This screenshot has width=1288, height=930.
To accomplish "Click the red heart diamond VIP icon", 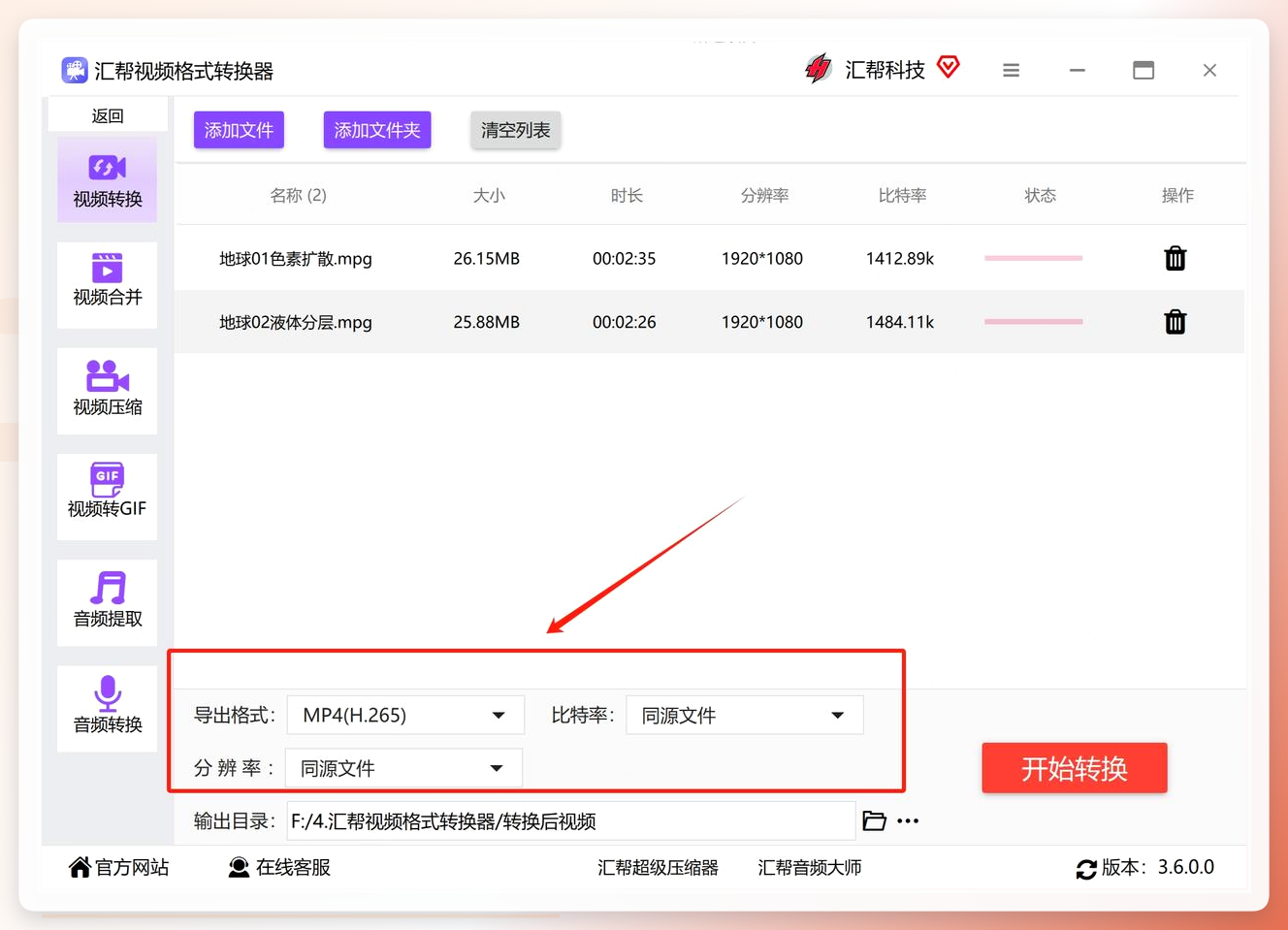I will point(949,68).
